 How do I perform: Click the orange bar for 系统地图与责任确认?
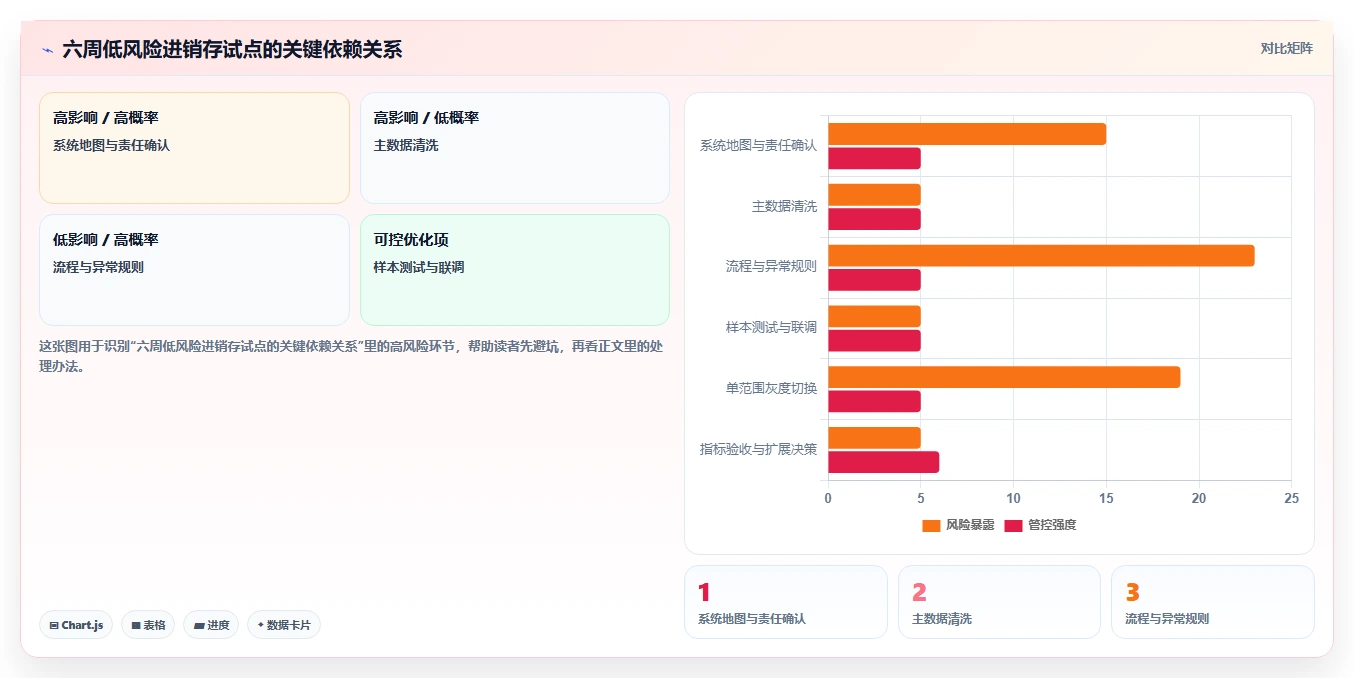point(967,134)
